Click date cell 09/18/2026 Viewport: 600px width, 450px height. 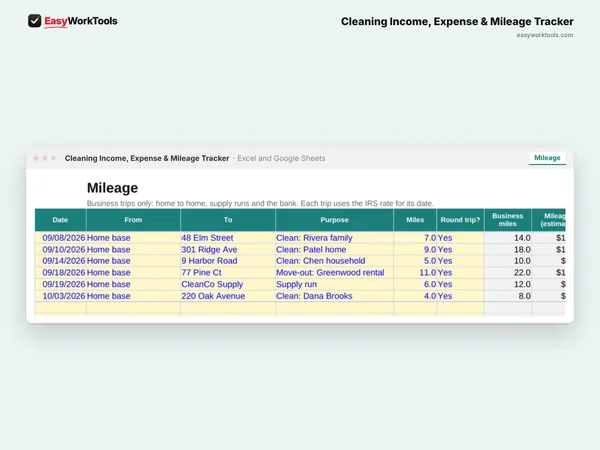tap(60, 272)
